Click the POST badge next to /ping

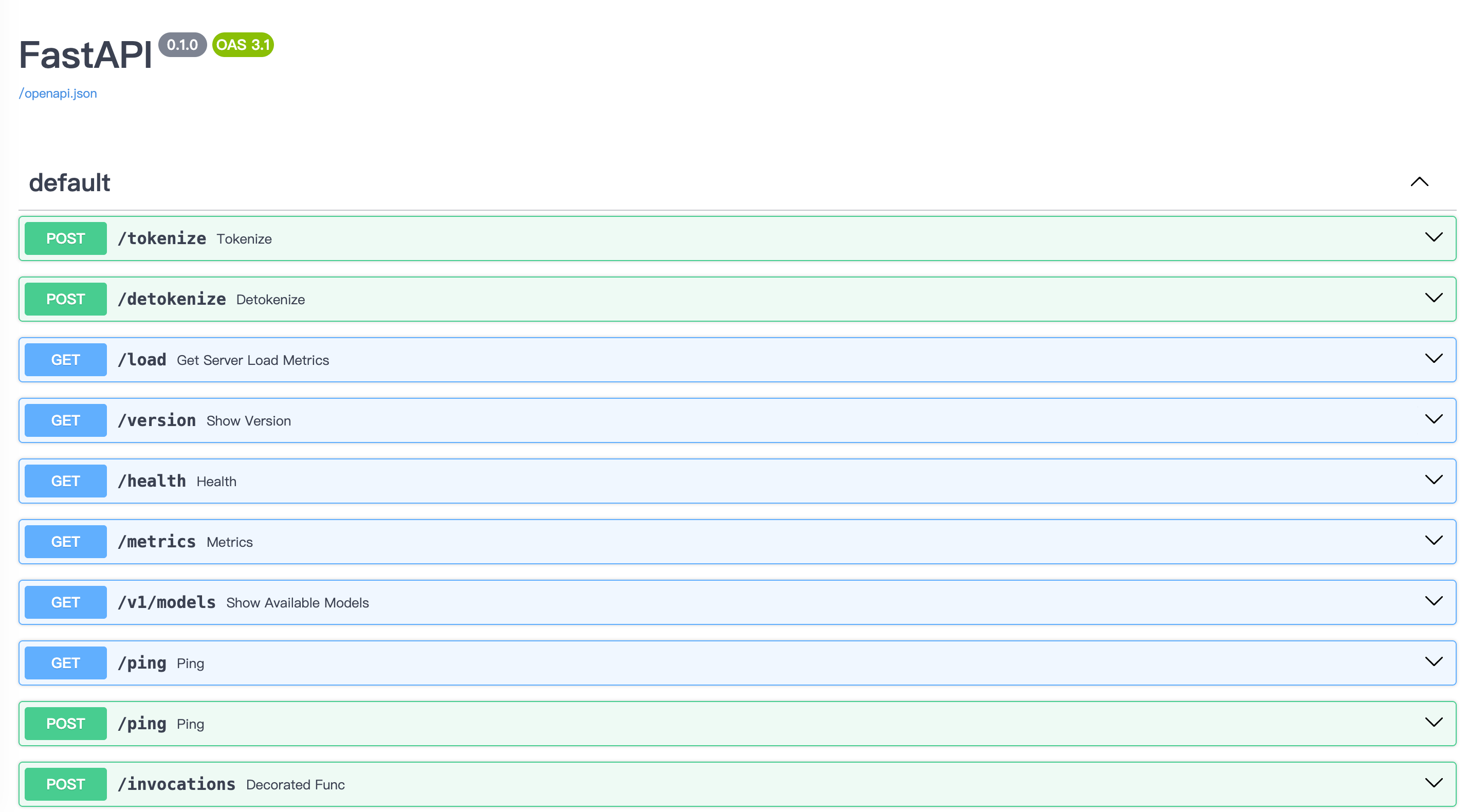click(66, 724)
